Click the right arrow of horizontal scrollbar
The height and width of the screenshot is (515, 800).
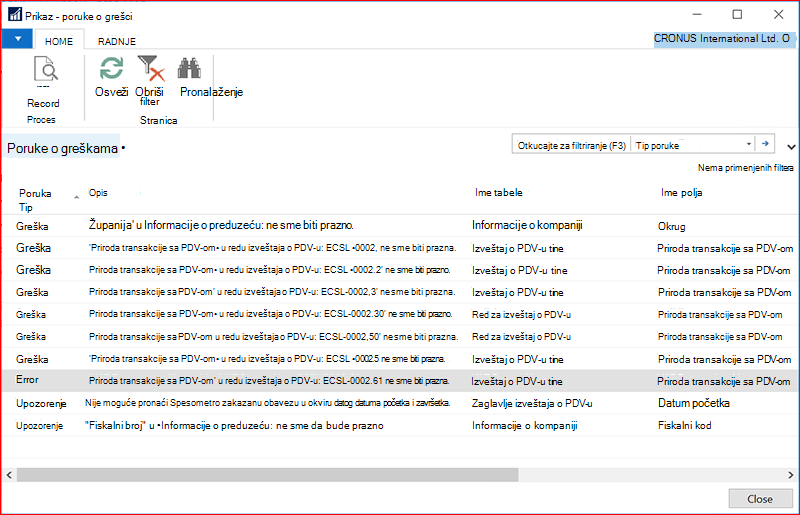click(x=790, y=475)
